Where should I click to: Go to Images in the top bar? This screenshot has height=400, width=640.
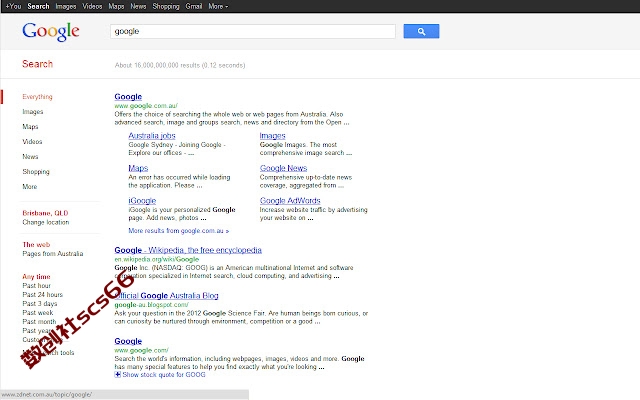66,6
